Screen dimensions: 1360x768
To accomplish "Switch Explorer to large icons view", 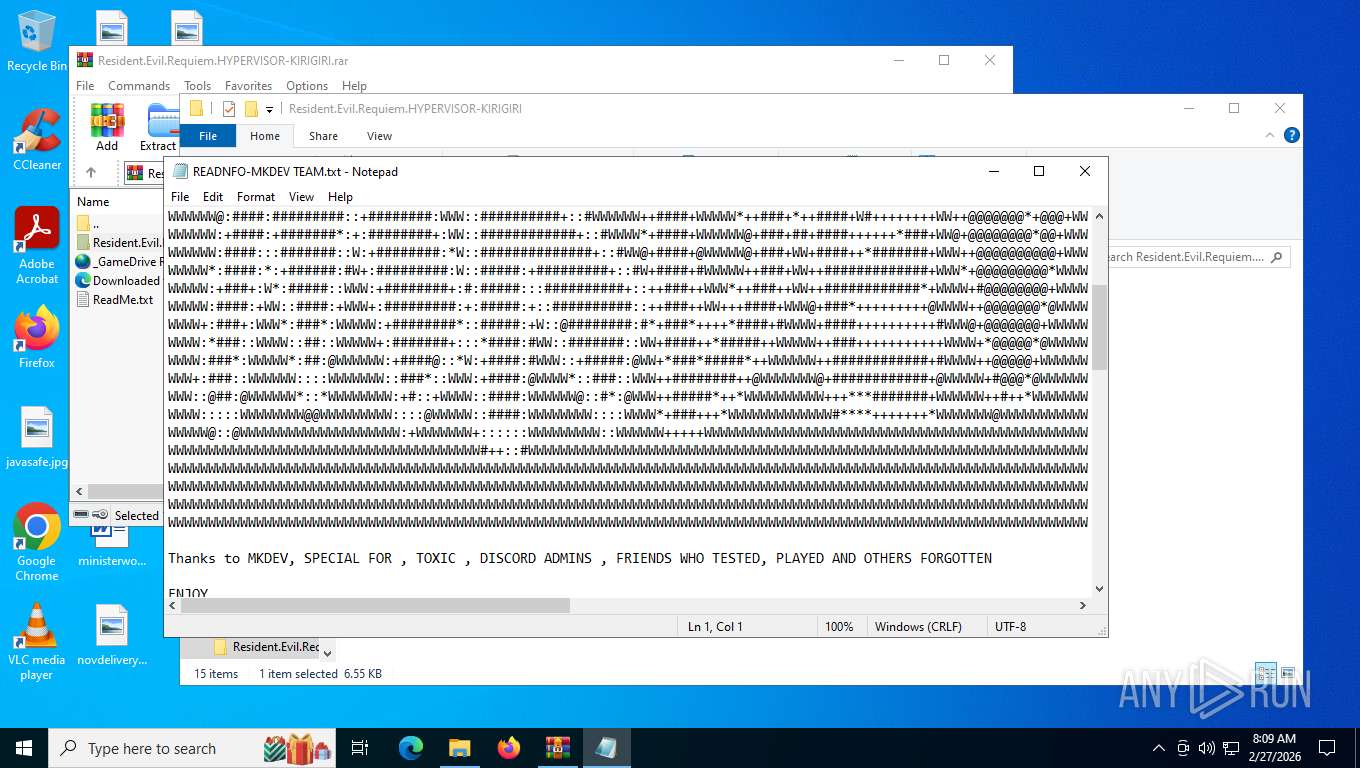I will point(1288,673).
